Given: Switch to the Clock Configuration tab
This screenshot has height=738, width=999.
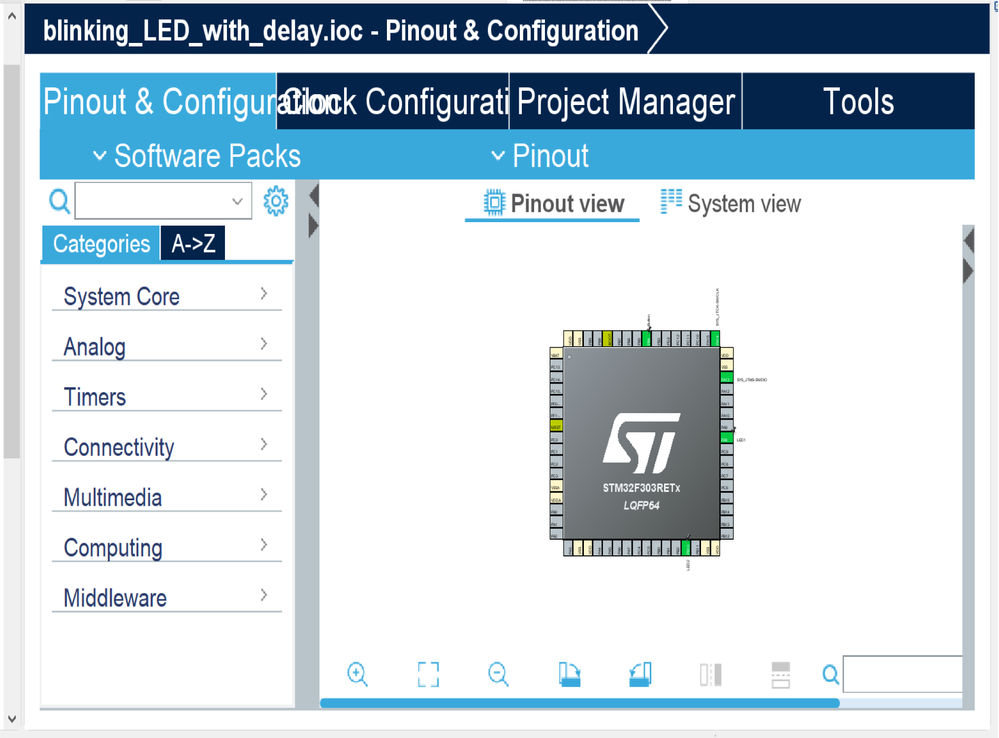Looking at the screenshot, I should pos(392,101).
